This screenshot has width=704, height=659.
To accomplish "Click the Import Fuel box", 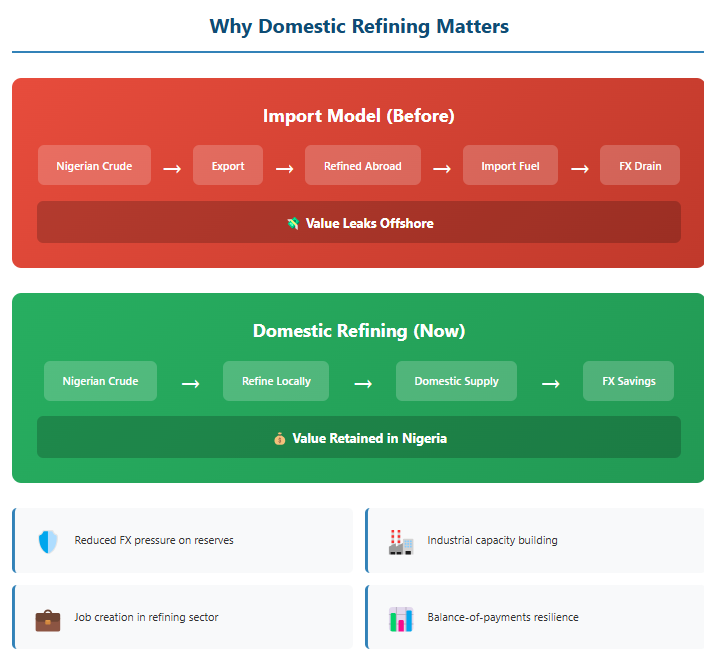I will coord(510,166).
